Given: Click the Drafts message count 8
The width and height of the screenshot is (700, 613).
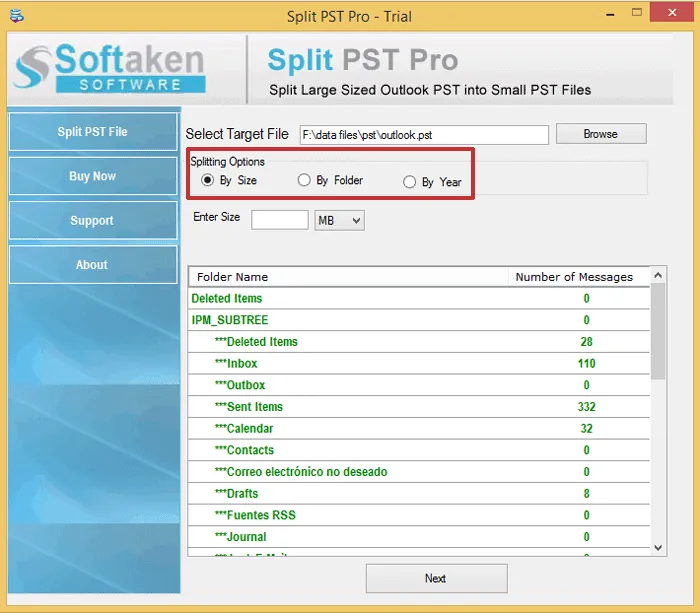Looking at the screenshot, I should click(587, 493).
